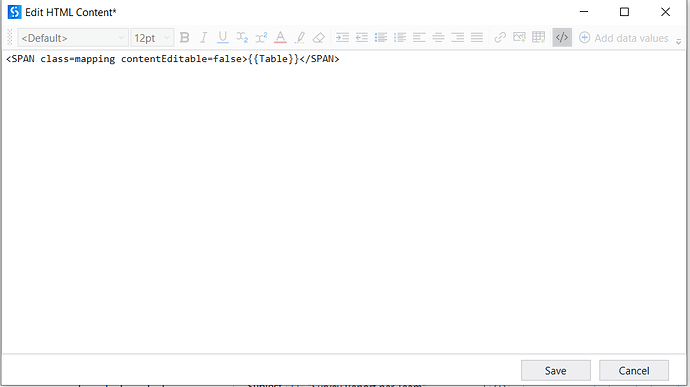Insert a hyperlink

[500, 38]
